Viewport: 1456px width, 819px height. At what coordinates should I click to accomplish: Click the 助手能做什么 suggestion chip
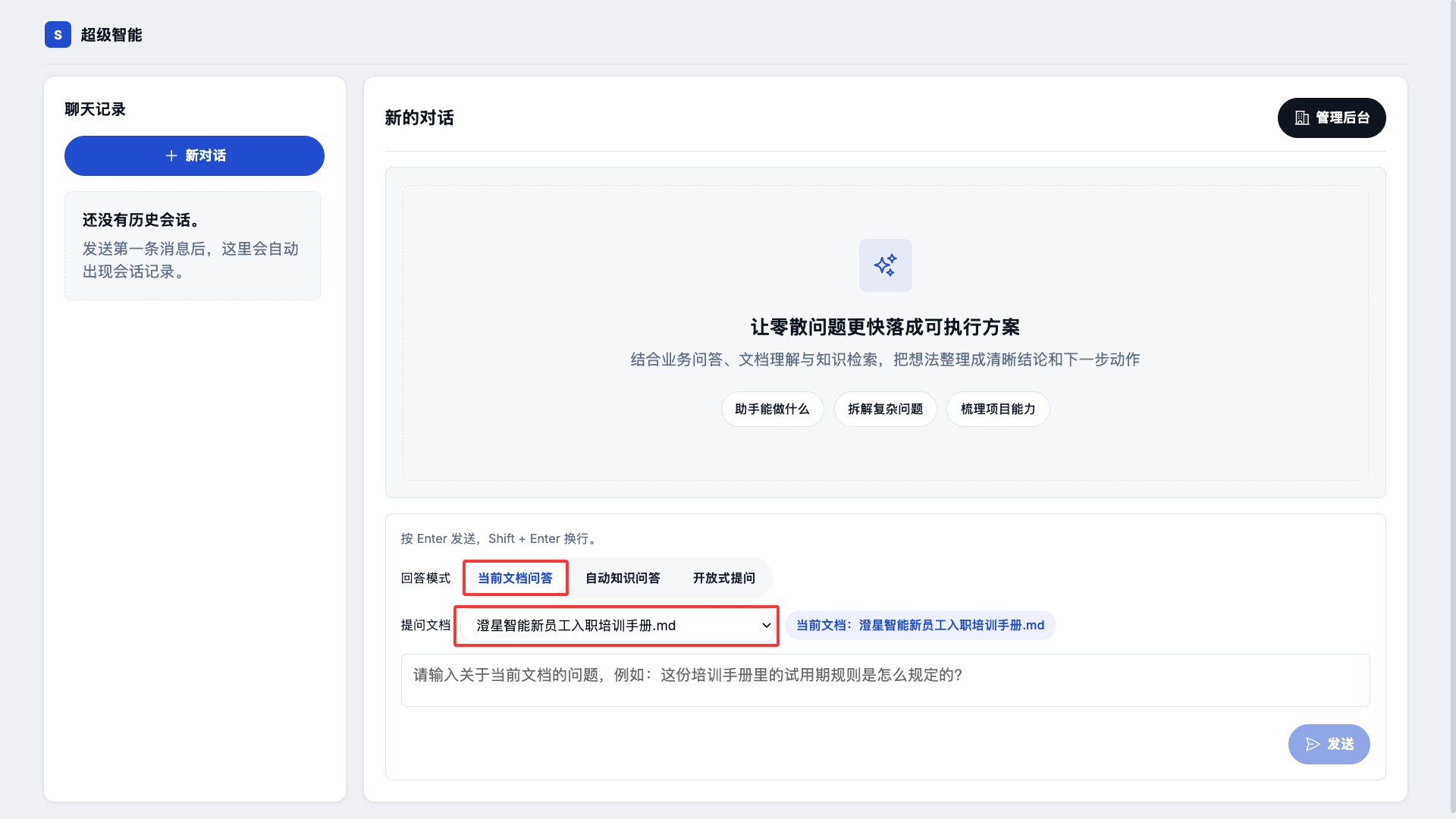(771, 409)
